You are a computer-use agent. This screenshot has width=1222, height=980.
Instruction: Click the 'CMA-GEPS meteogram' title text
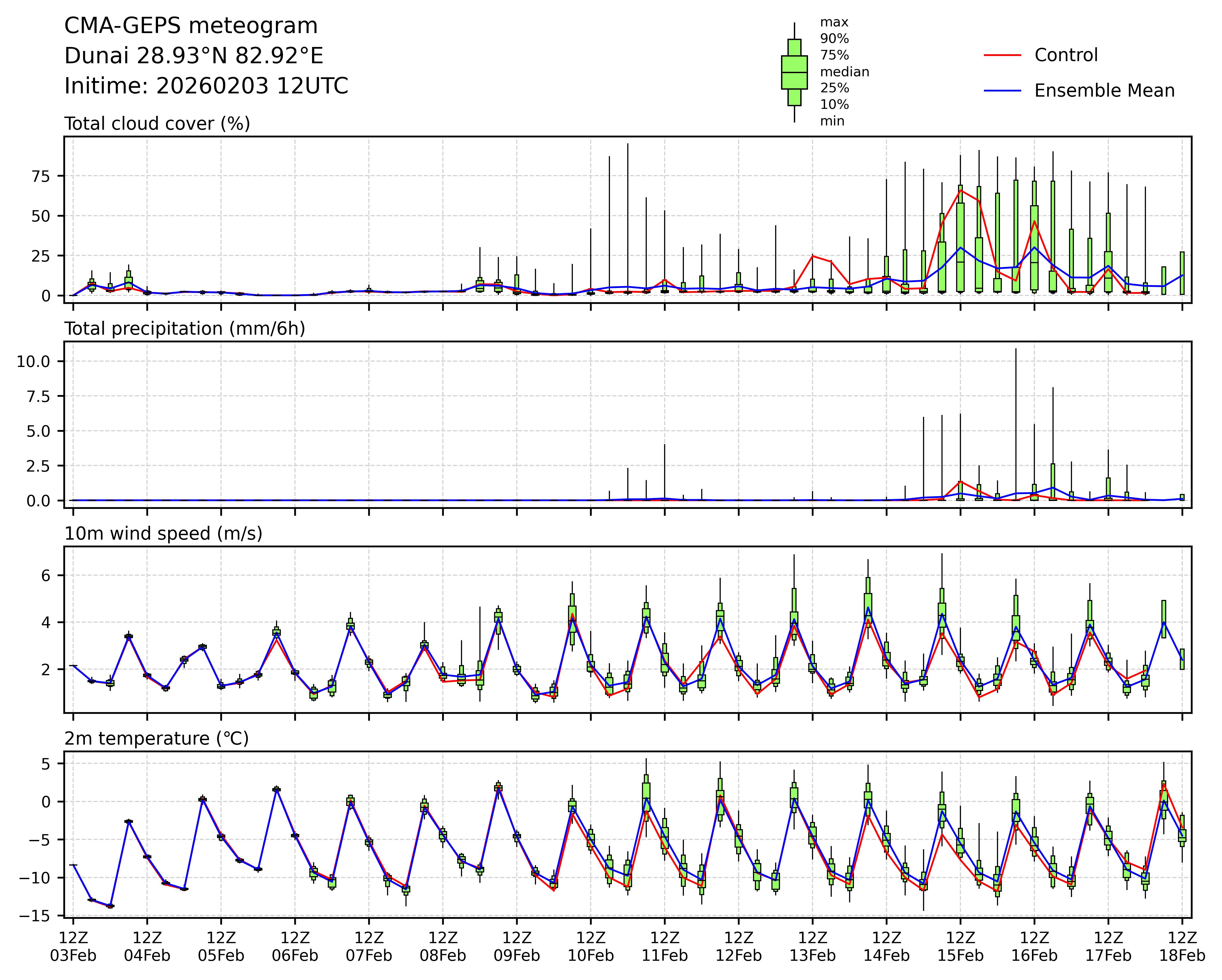pos(191,26)
